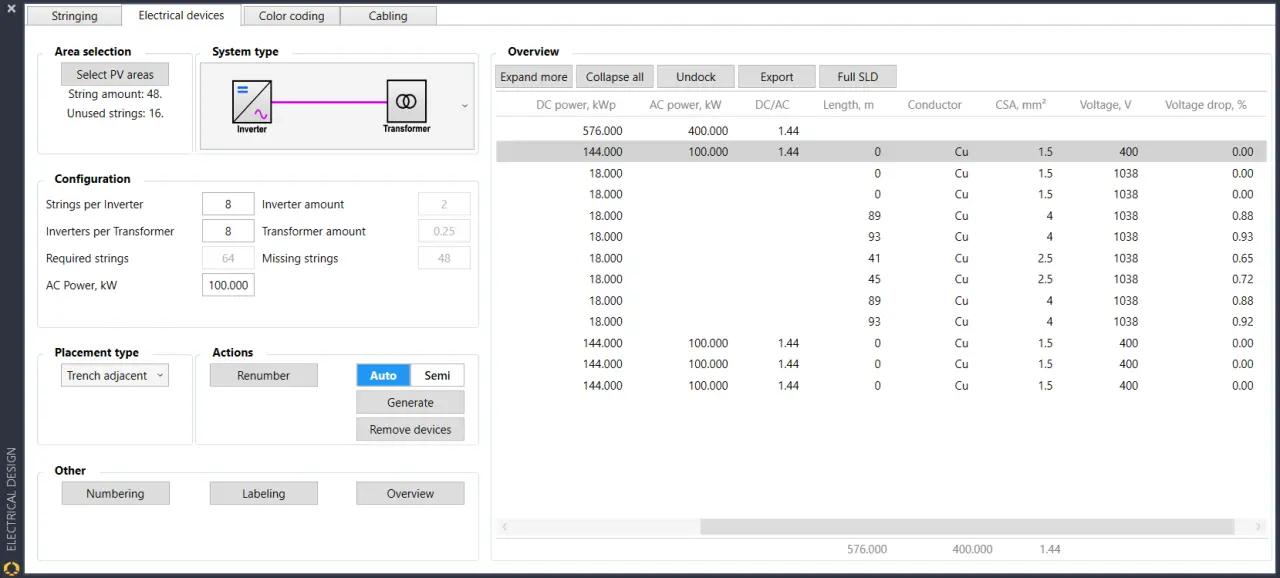1280x578 pixels.
Task: Open the System type dropdown arrow
Action: pos(465,105)
